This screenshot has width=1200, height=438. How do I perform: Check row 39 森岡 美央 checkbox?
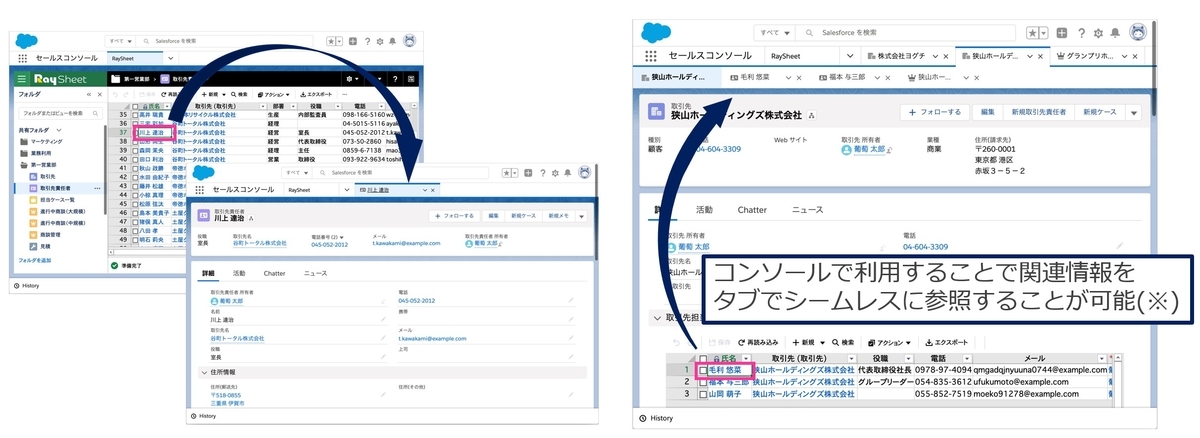137,150
